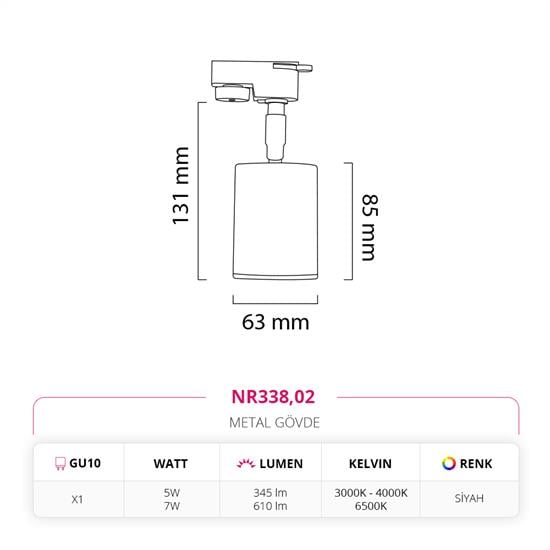Click the 85 mm body height label
Screen dimensions: 550x550
[x=370, y=227]
